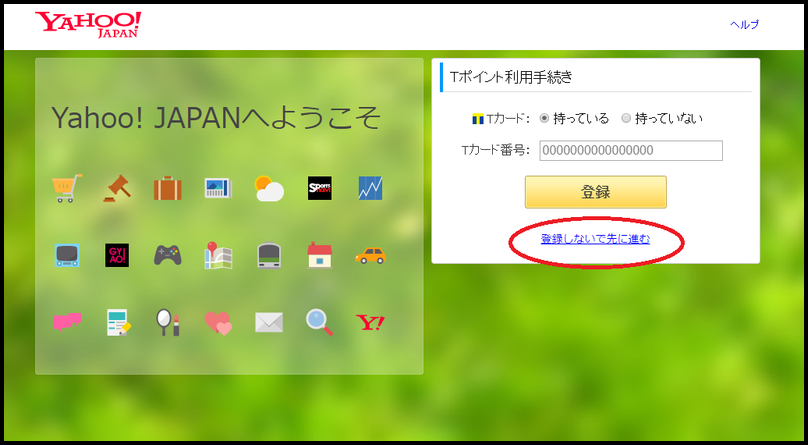This screenshot has width=808, height=445.
Task: Open the weather sun and cloud icon
Action: [x=269, y=188]
